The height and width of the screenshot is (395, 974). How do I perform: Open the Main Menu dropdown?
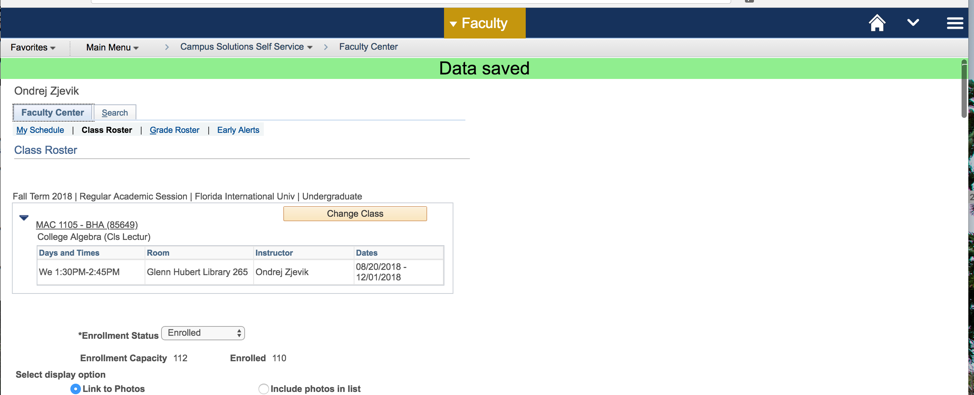click(x=112, y=47)
